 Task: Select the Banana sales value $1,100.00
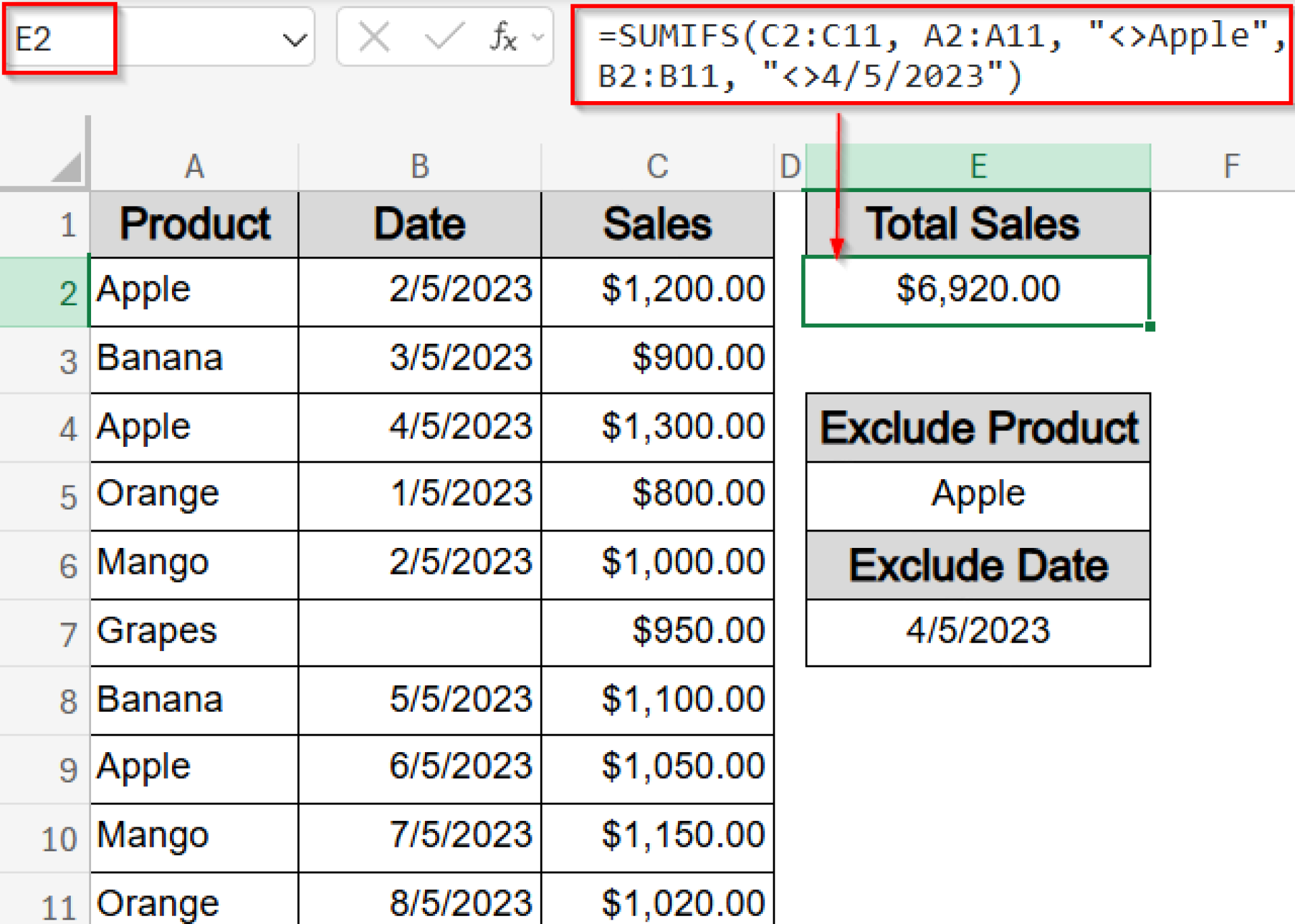click(658, 700)
